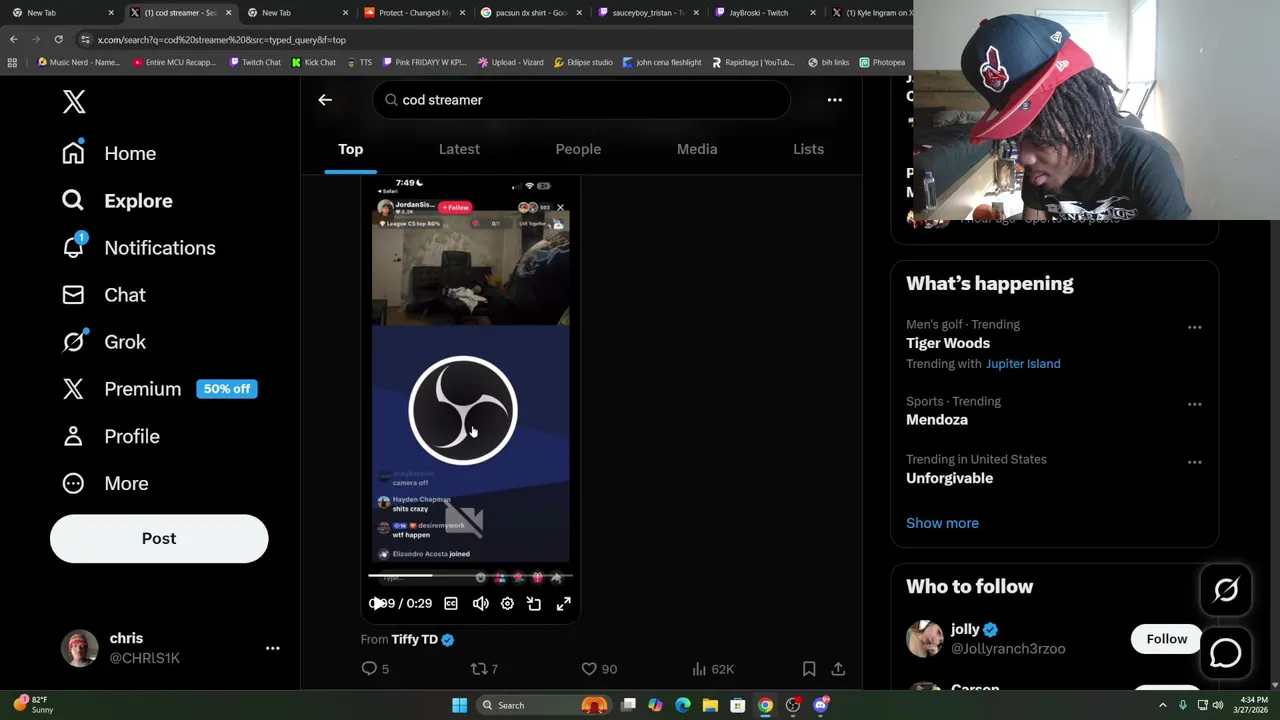Click the cod streamer search field
This screenshot has width=1280, height=720.
(x=581, y=100)
